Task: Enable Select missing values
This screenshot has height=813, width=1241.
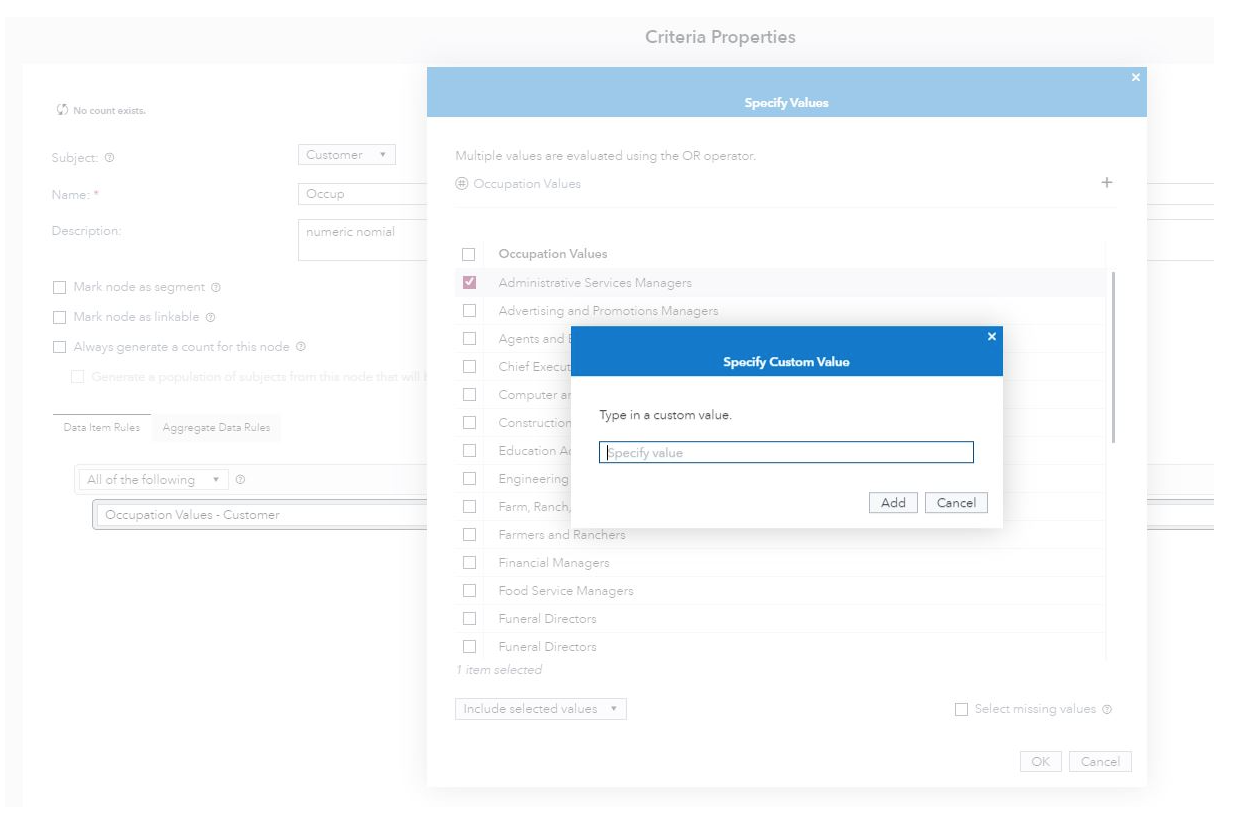Action: pos(962,708)
